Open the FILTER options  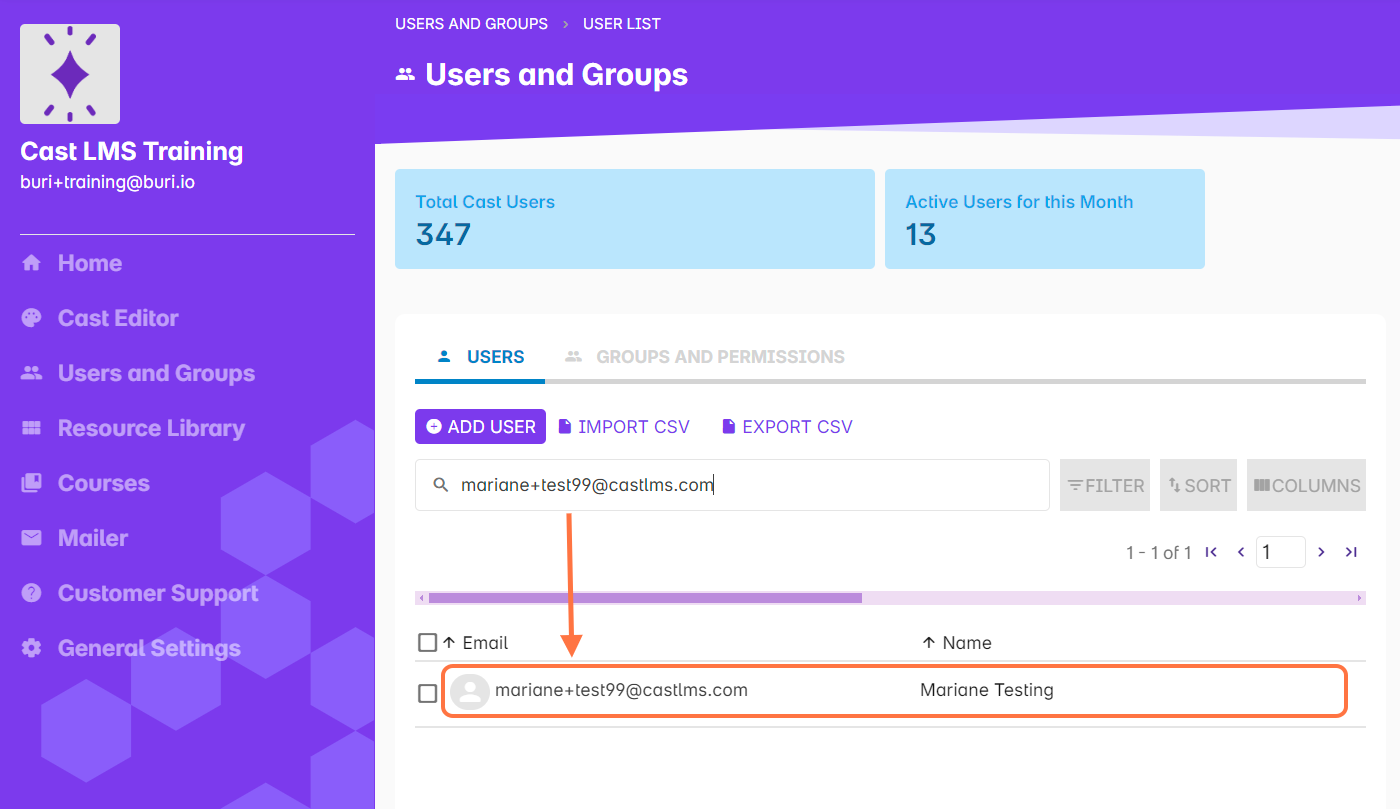tap(1105, 486)
